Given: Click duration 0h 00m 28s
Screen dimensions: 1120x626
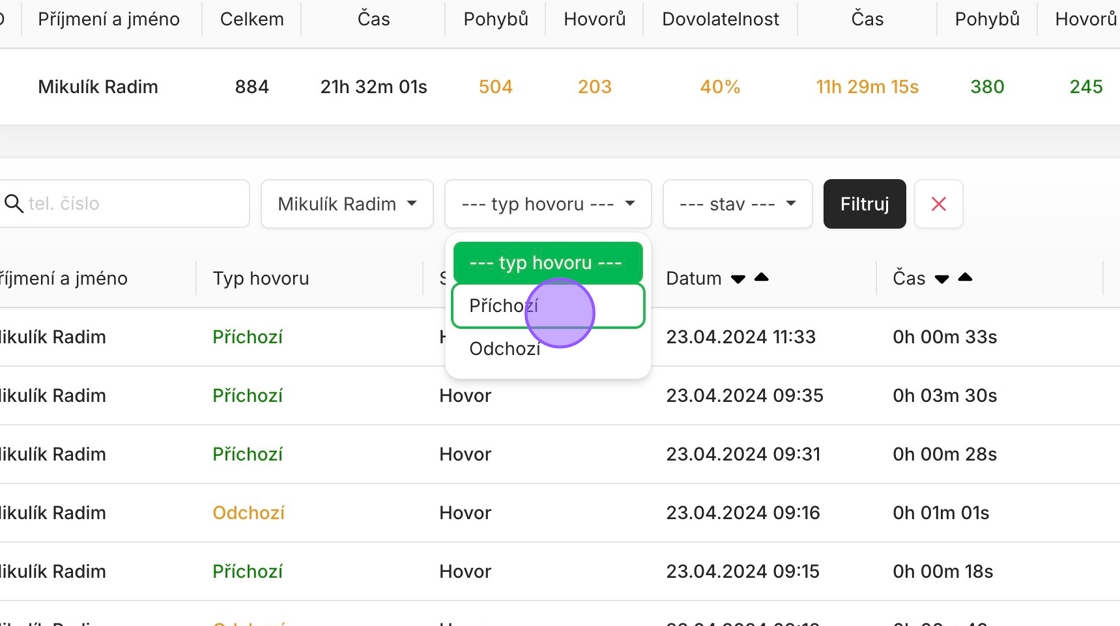Looking at the screenshot, I should pyautogui.click(x=944, y=454).
